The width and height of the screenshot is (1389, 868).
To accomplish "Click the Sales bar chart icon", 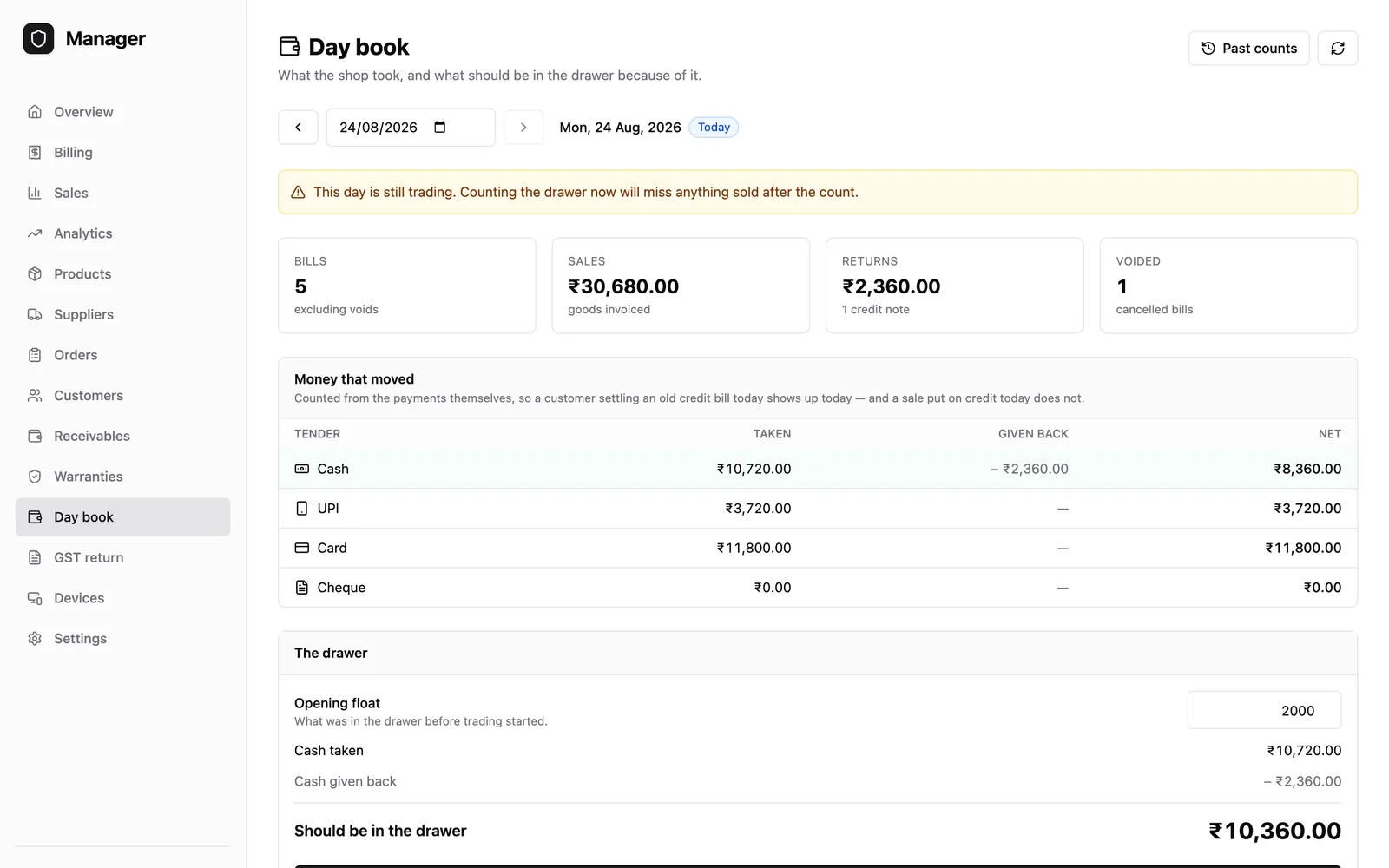I will click(35, 193).
